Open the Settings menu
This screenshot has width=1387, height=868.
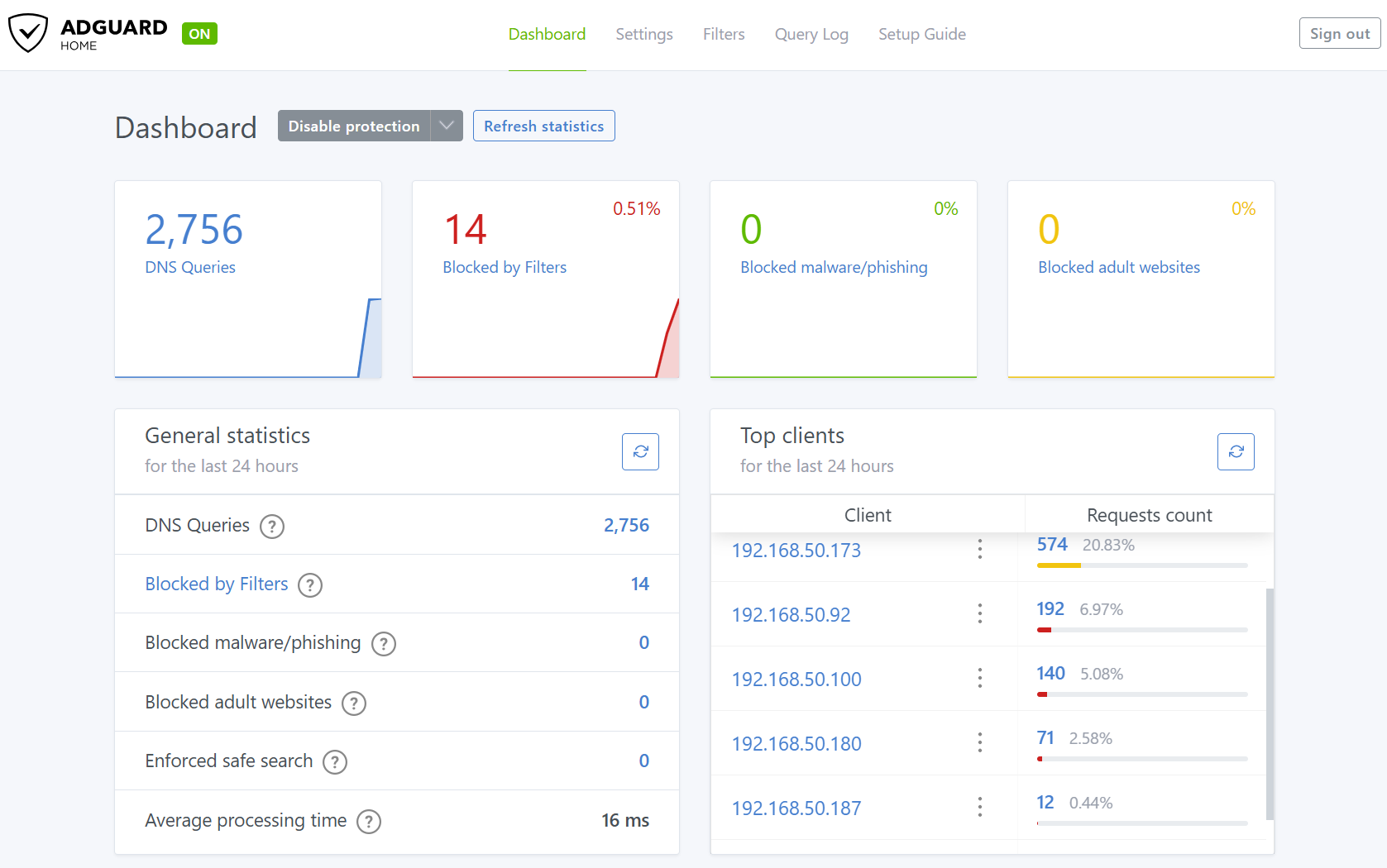pos(643,34)
